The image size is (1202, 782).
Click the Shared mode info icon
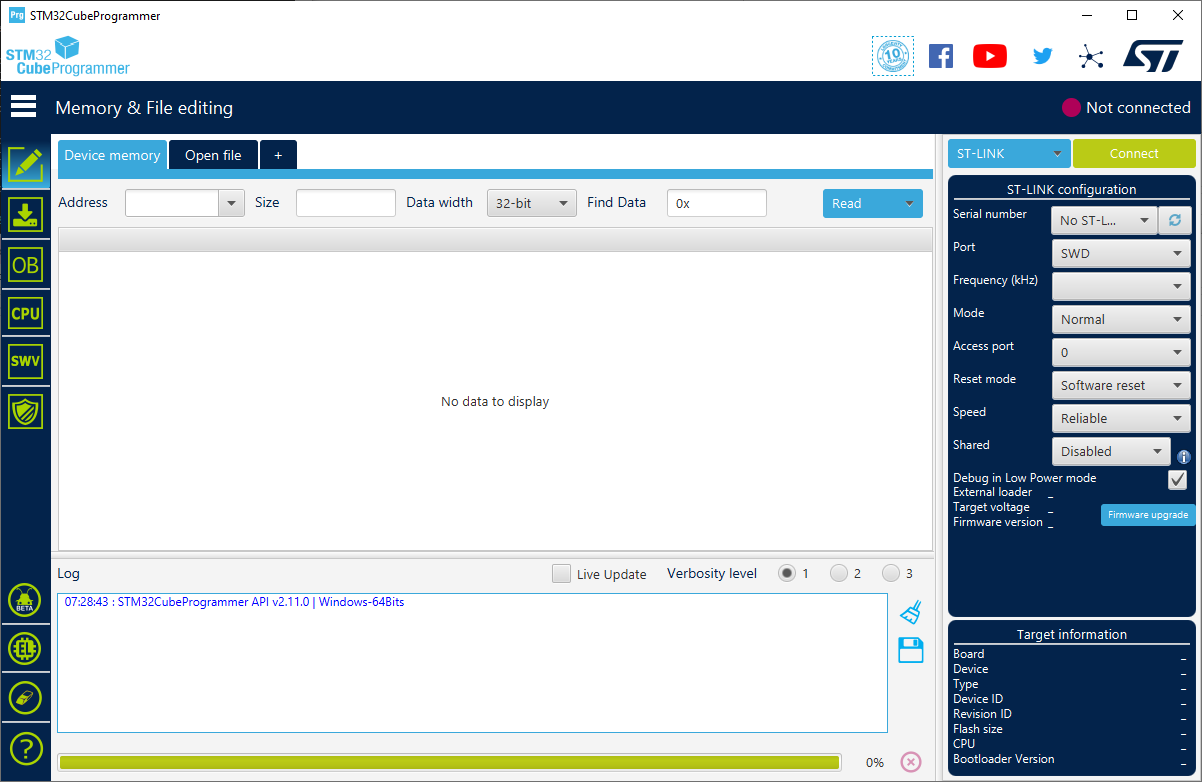click(x=1184, y=457)
